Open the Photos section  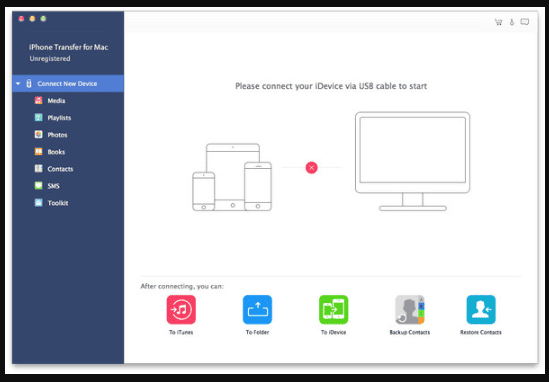(x=57, y=135)
